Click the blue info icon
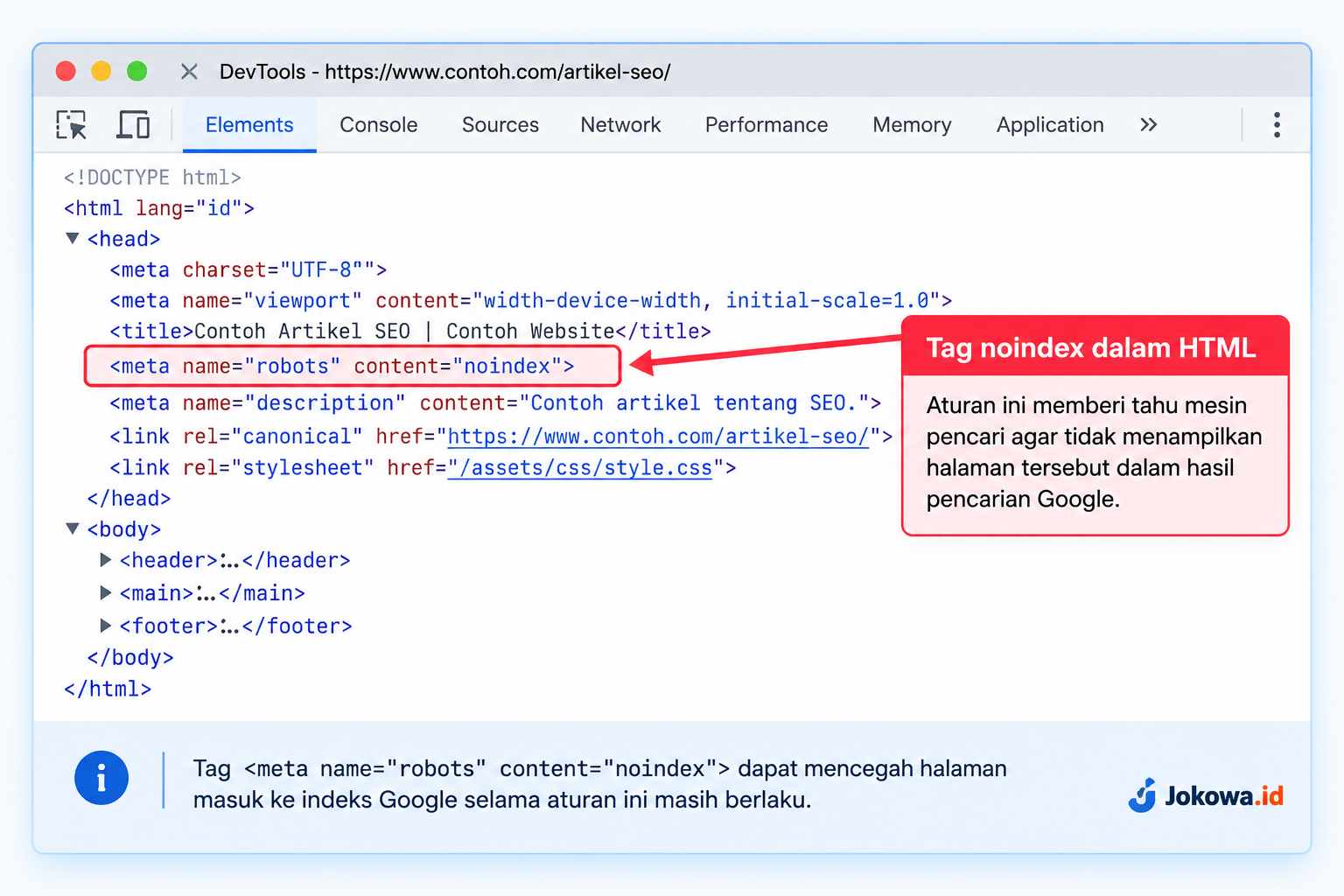The image size is (1344, 896). tap(101, 778)
